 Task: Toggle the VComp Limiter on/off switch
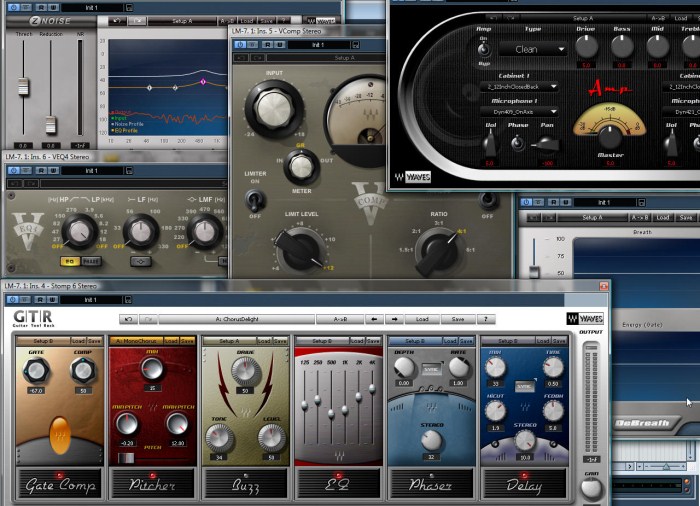(255, 199)
